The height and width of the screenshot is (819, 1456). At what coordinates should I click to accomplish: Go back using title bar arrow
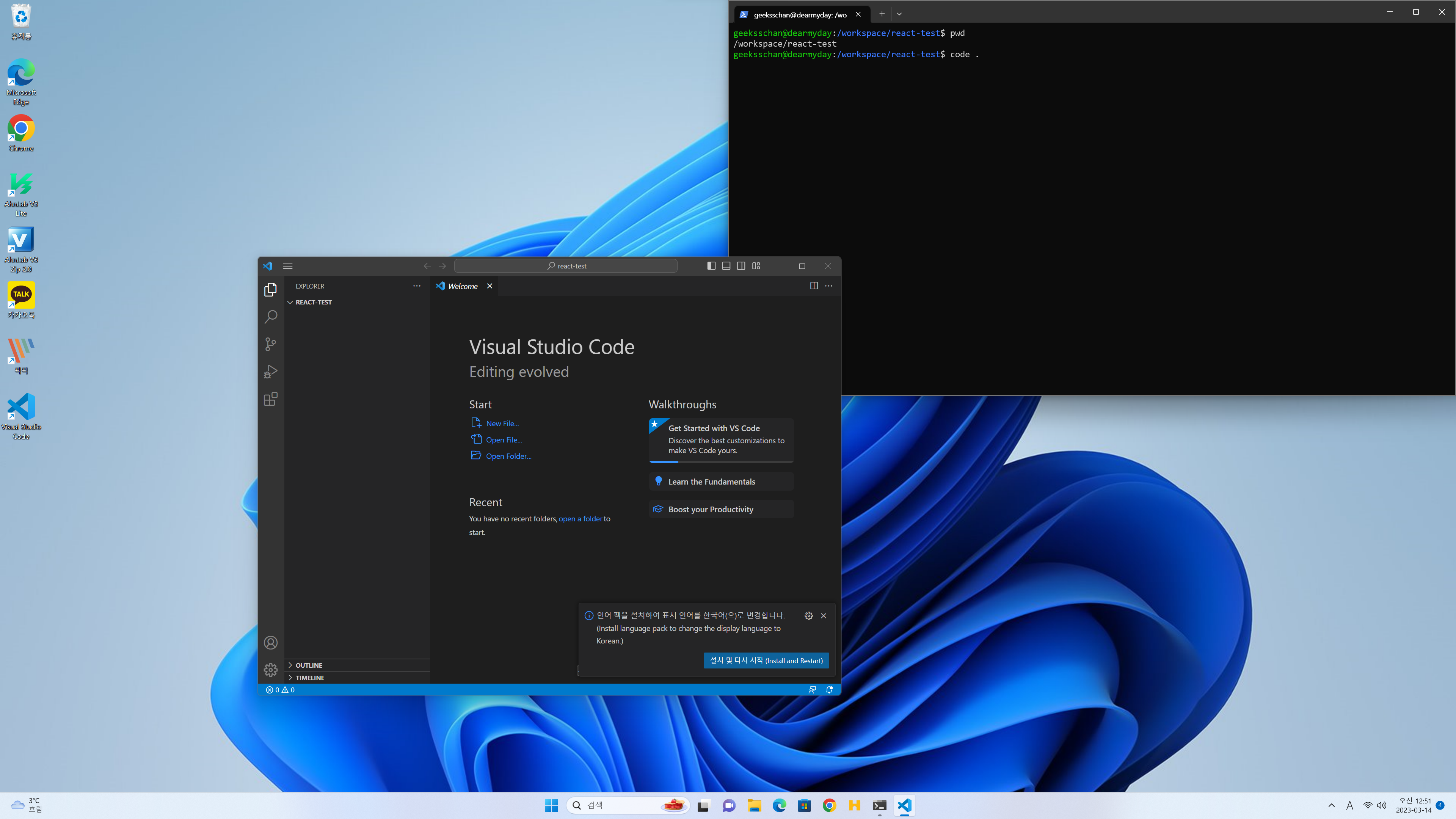427,266
